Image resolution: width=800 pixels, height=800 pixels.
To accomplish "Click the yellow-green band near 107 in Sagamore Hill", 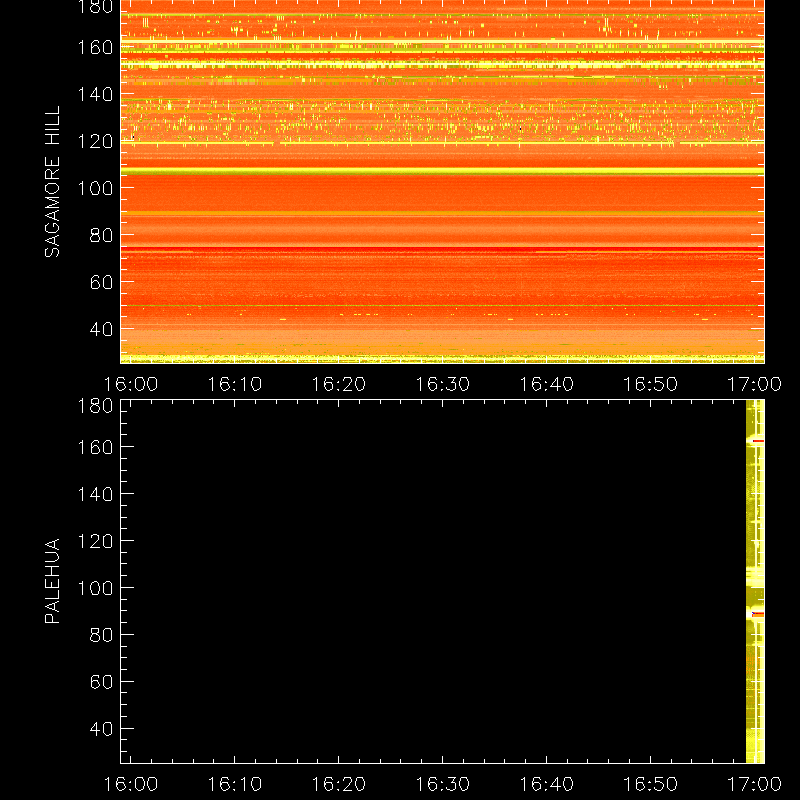I will tap(442, 172).
